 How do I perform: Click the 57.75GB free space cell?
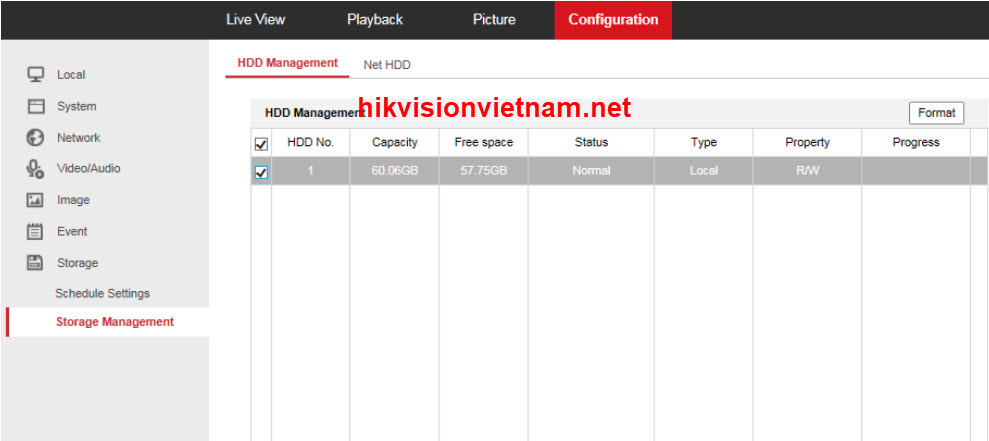pyautogui.click(x=484, y=171)
